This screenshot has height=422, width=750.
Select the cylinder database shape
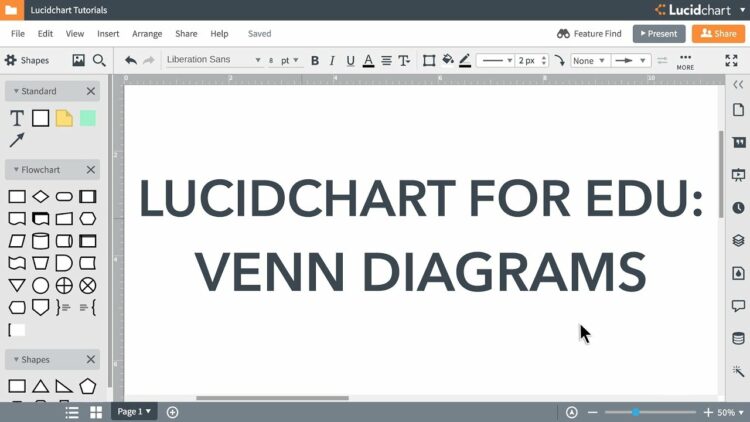coord(41,241)
